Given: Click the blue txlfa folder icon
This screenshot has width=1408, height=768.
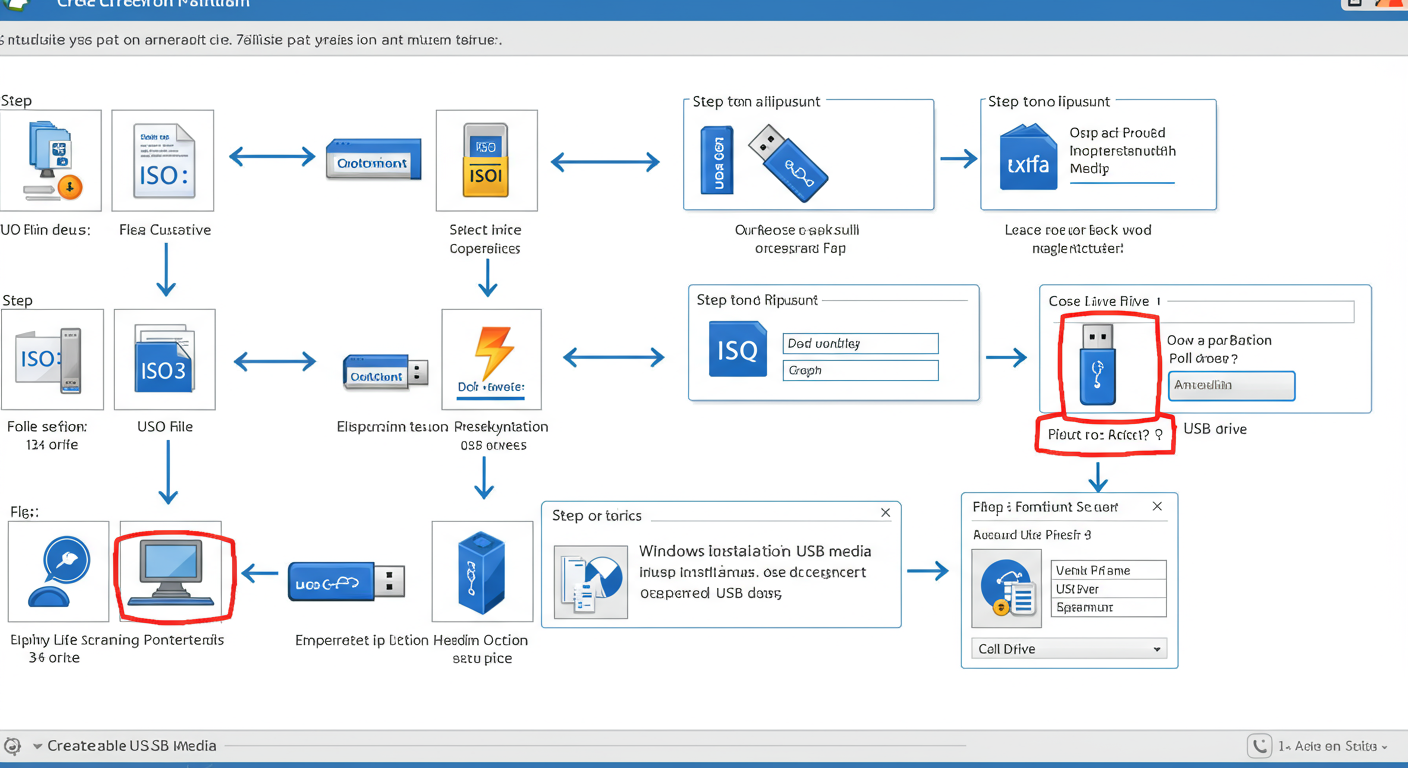Looking at the screenshot, I should point(1028,158).
